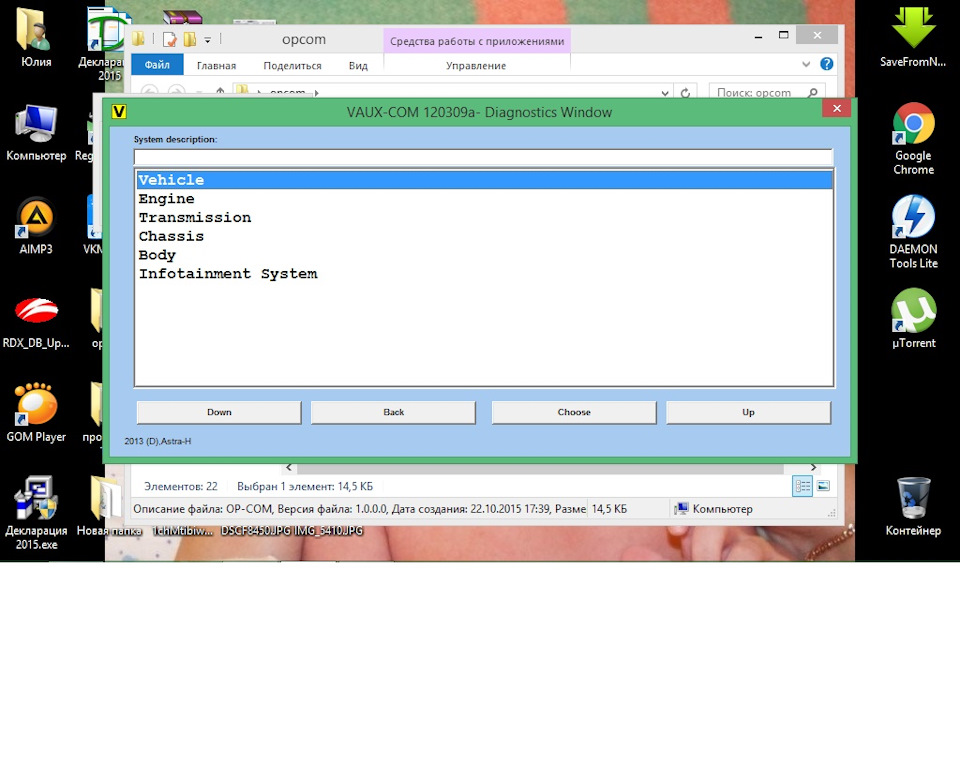Click Компьютер in Explorer details bar

pos(714,509)
